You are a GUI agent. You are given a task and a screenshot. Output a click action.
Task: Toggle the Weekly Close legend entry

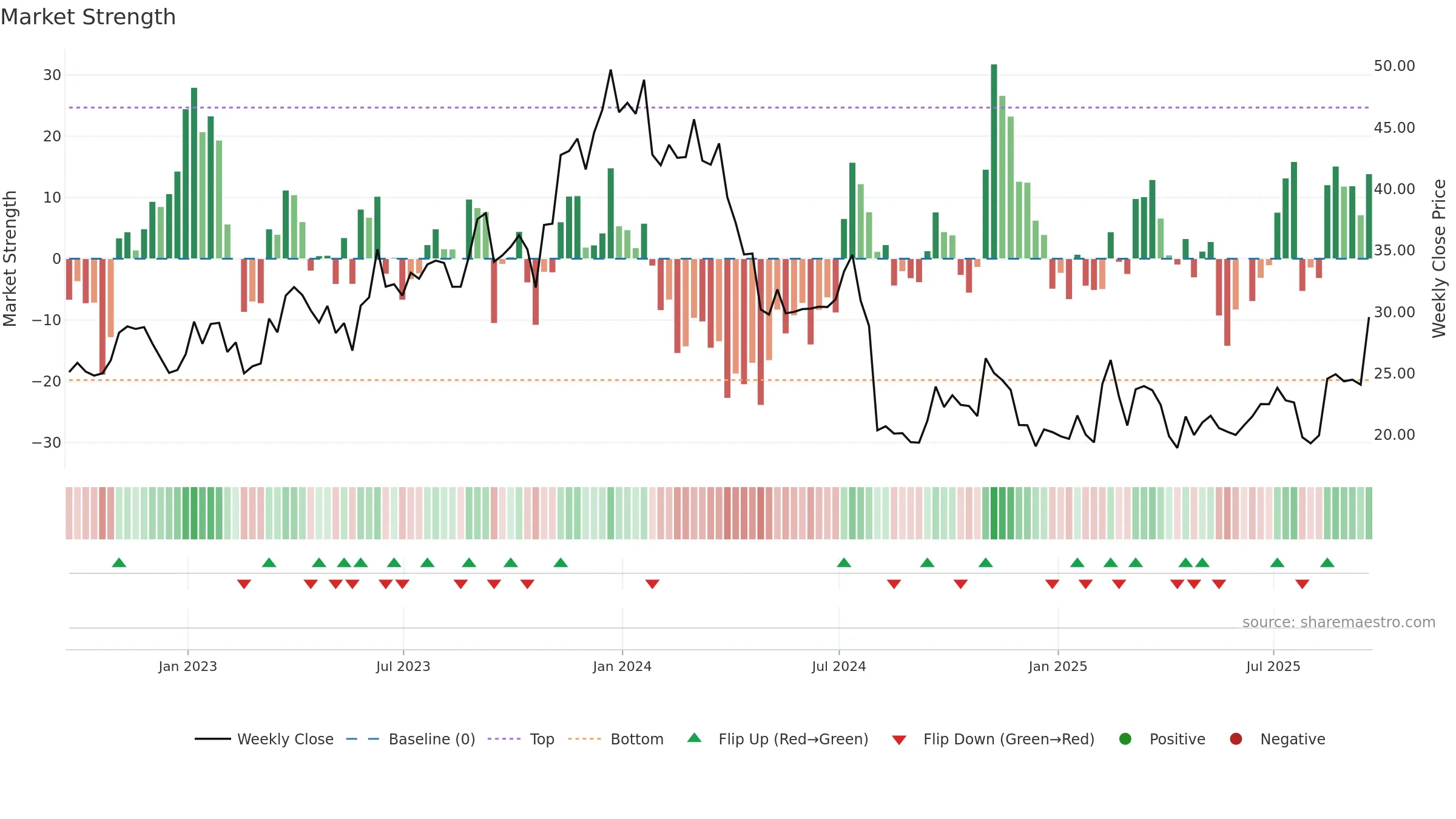coord(264,739)
